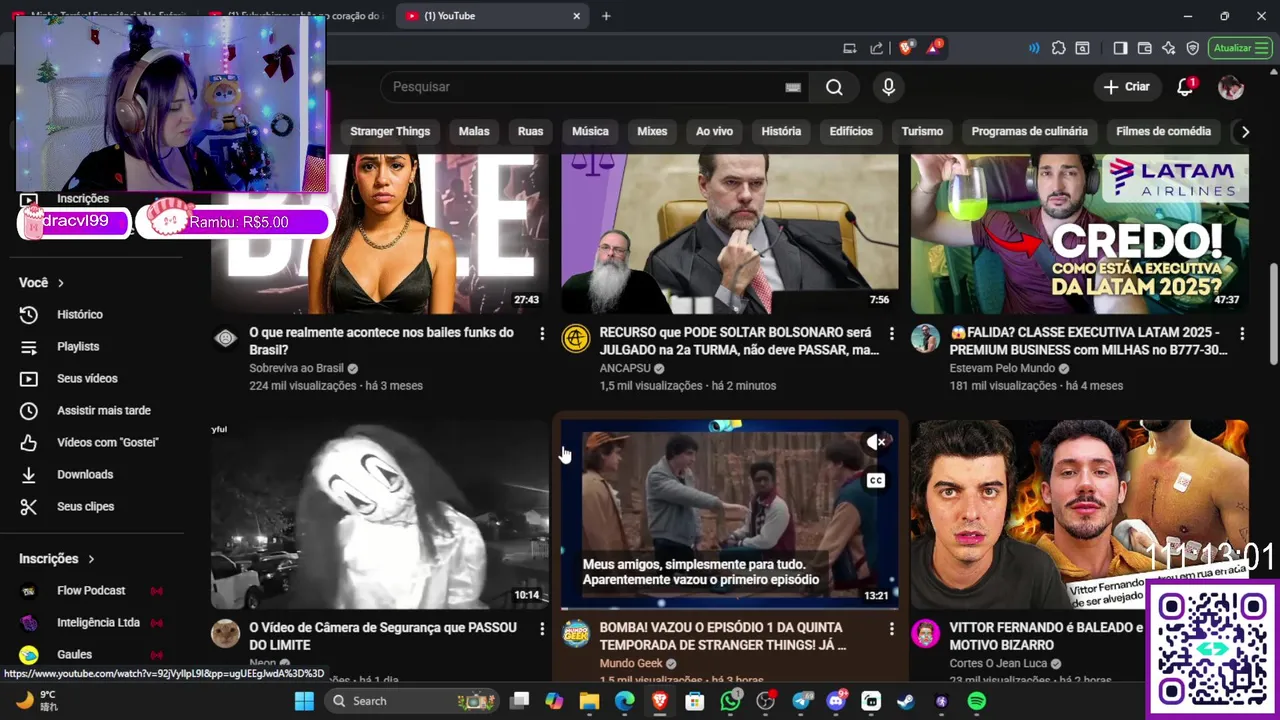Open the YouTube notifications bell

coord(1185,87)
